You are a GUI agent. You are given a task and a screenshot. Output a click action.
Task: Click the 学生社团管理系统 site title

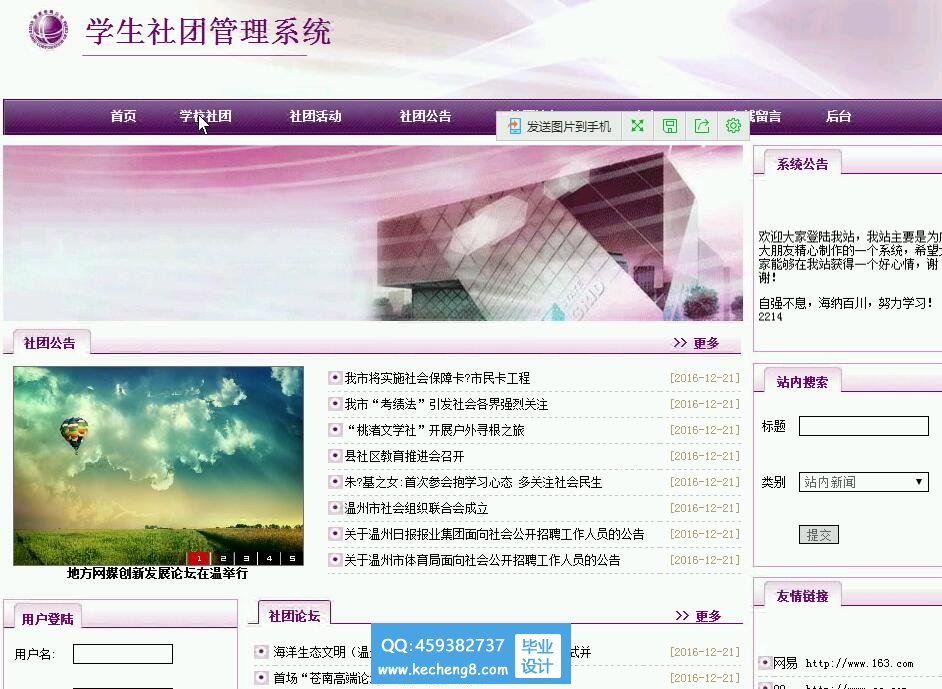(208, 31)
